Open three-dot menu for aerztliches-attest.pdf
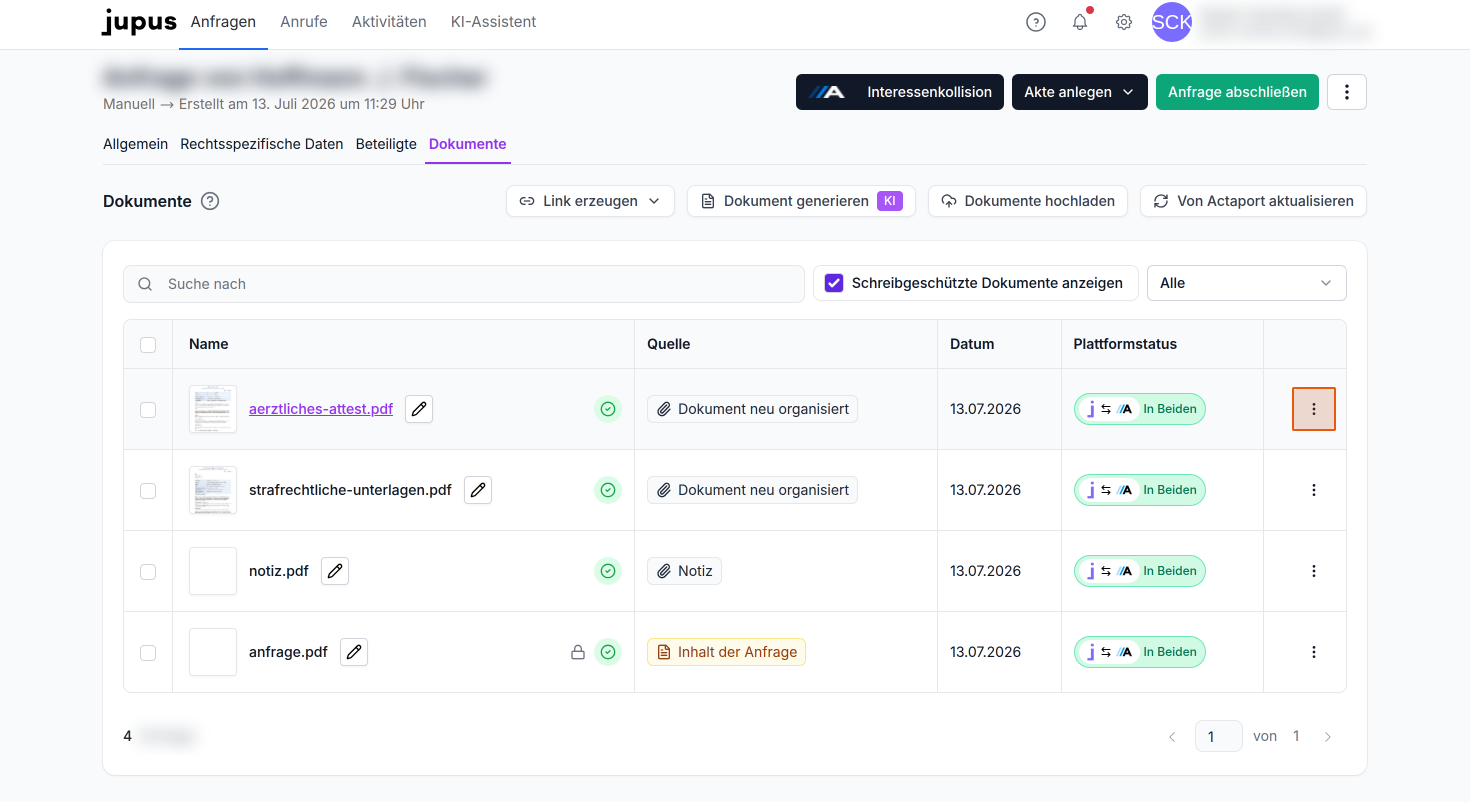The image size is (1470, 802). [x=1314, y=409]
